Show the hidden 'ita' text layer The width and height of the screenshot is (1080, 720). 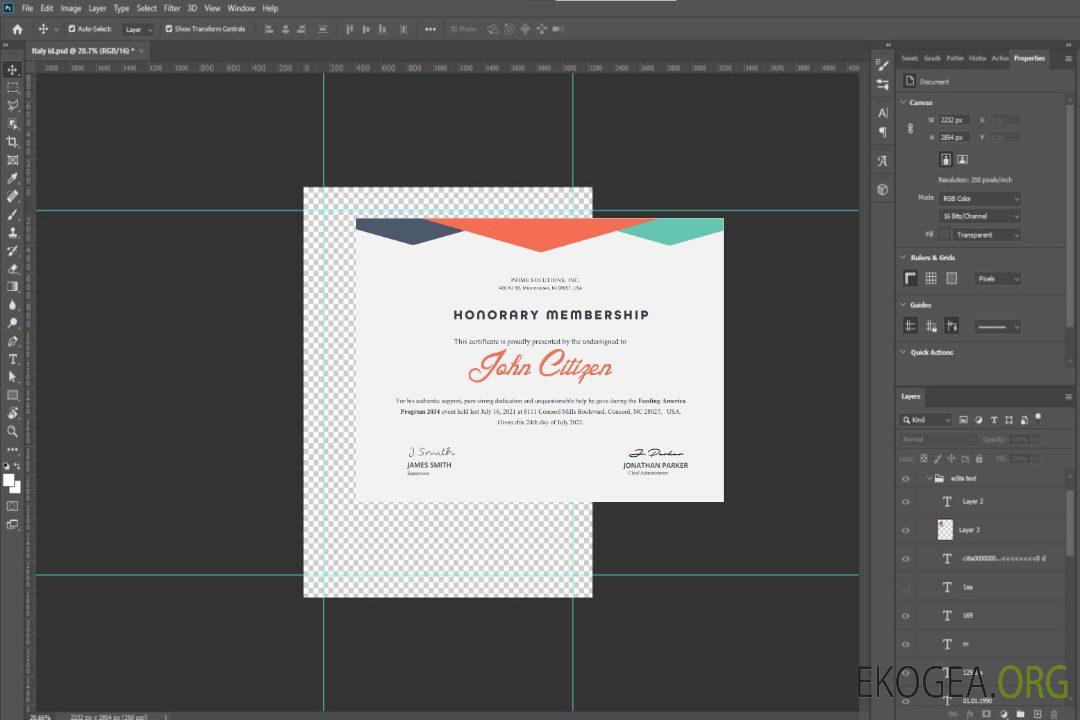906,587
